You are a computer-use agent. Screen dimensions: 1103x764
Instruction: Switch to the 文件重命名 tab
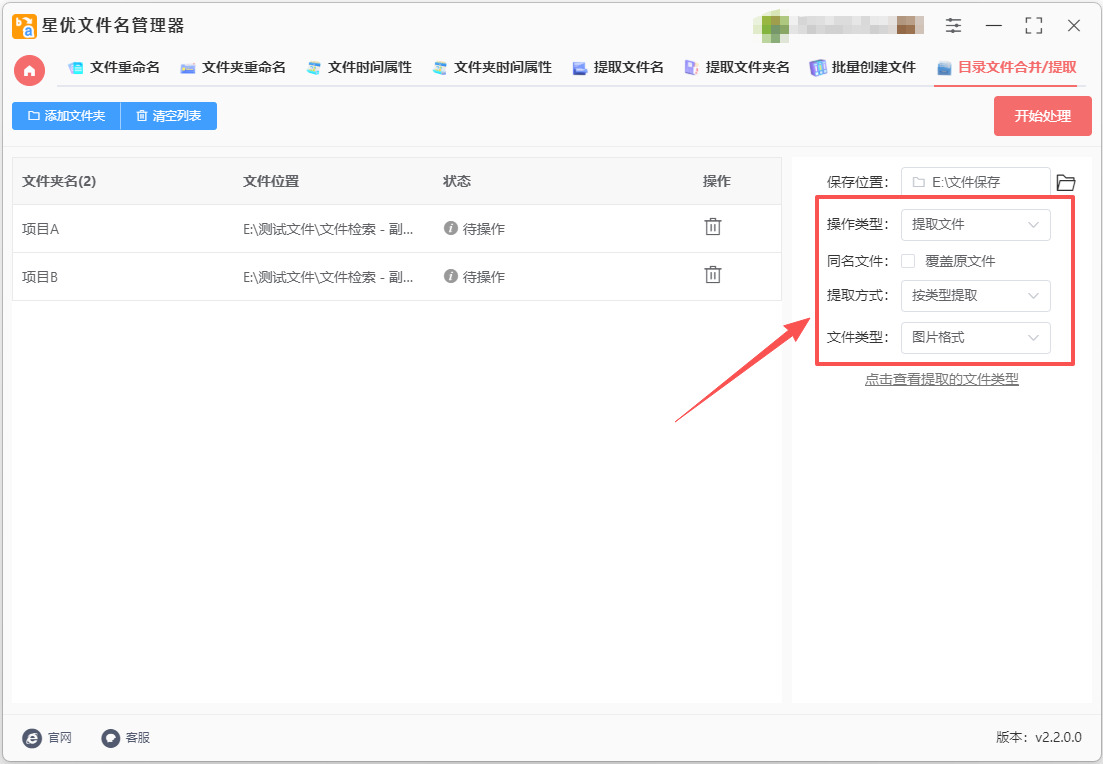(114, 68)
